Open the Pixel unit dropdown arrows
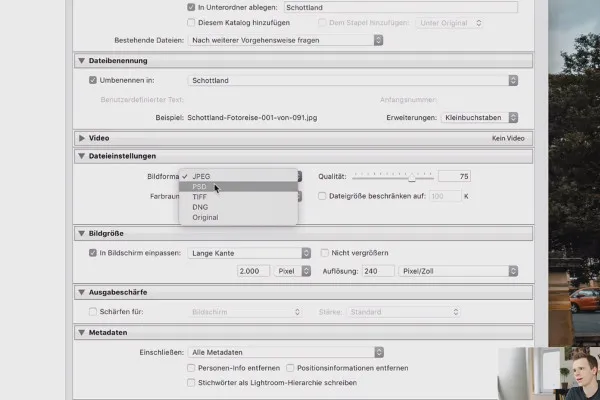Screen dimensions: 600x400 tap(306, 271)
